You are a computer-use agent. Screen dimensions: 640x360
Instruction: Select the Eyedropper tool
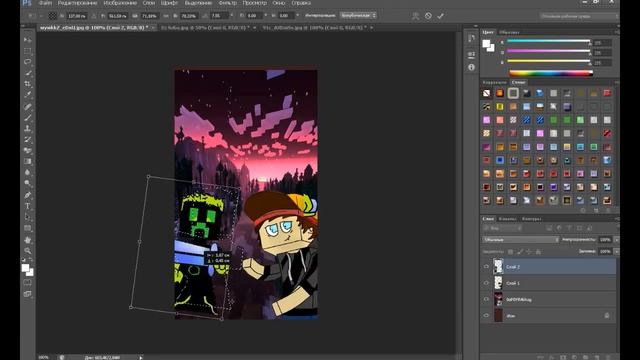pyautogui.click(x=27, y=95)
